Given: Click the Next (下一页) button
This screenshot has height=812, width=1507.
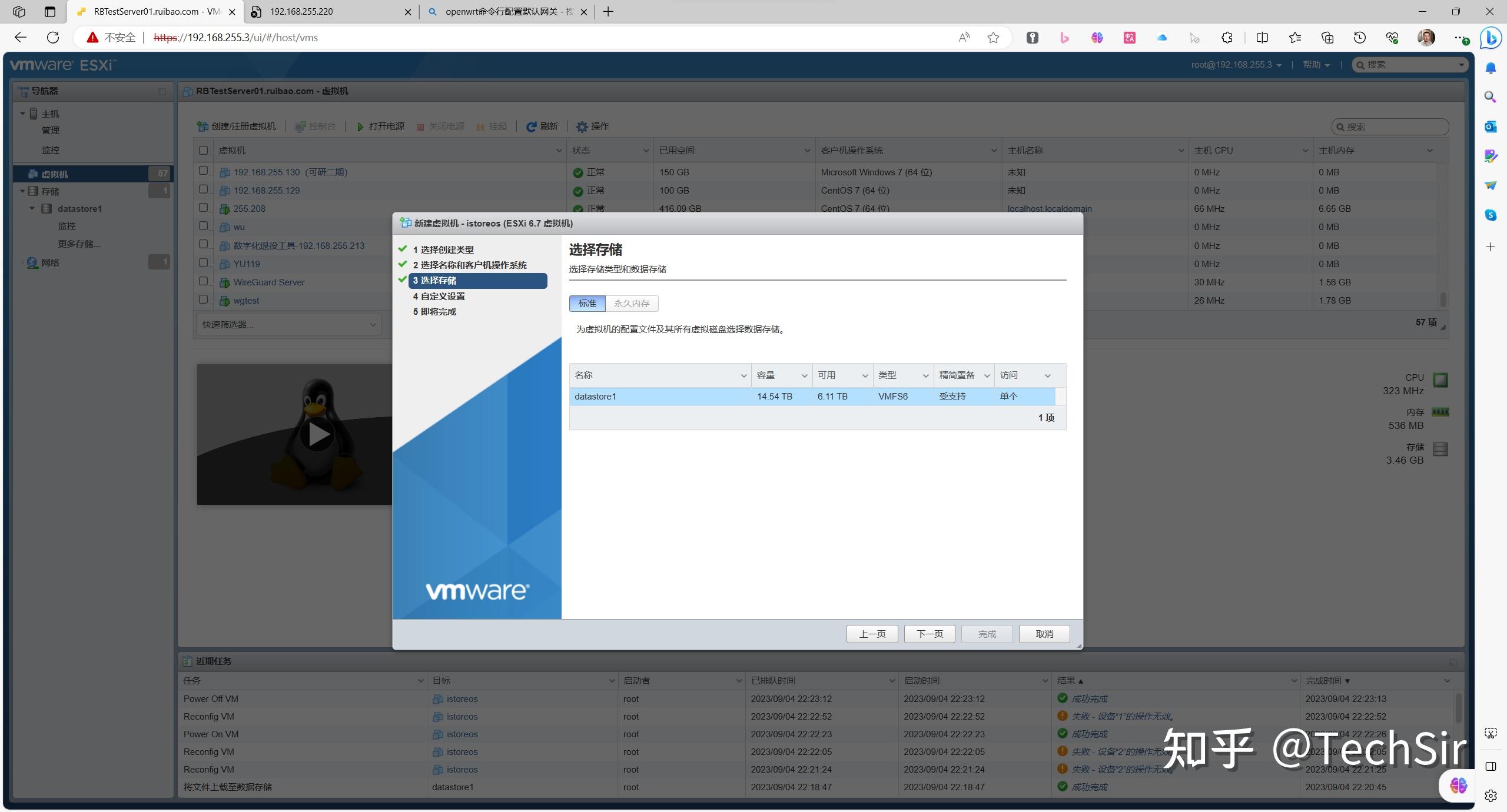Looking at the screenshot, I should 929,634.
